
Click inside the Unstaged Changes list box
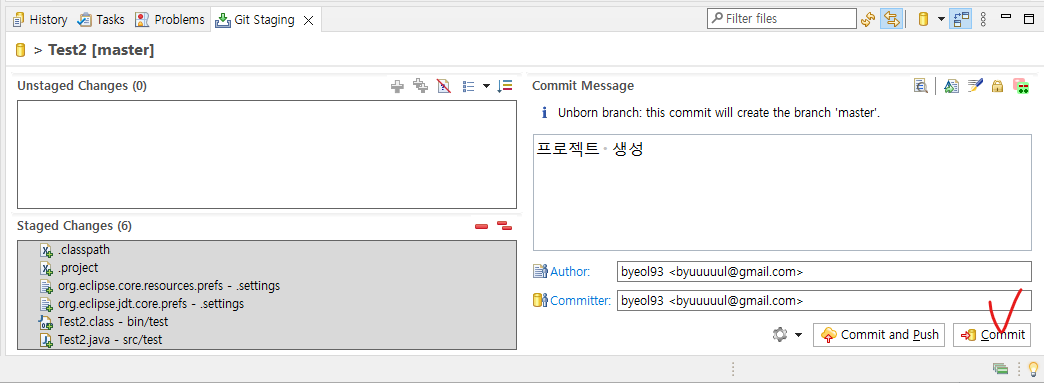coord(267,155)
